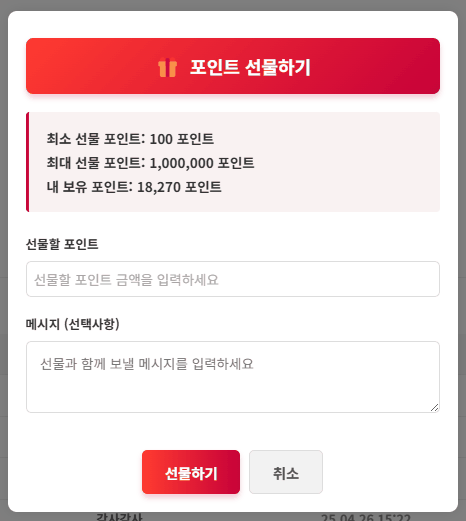Screen dimensions: 466x521
Task: Click the 메시지 (선택사항) field label
Action: [73, 324]
